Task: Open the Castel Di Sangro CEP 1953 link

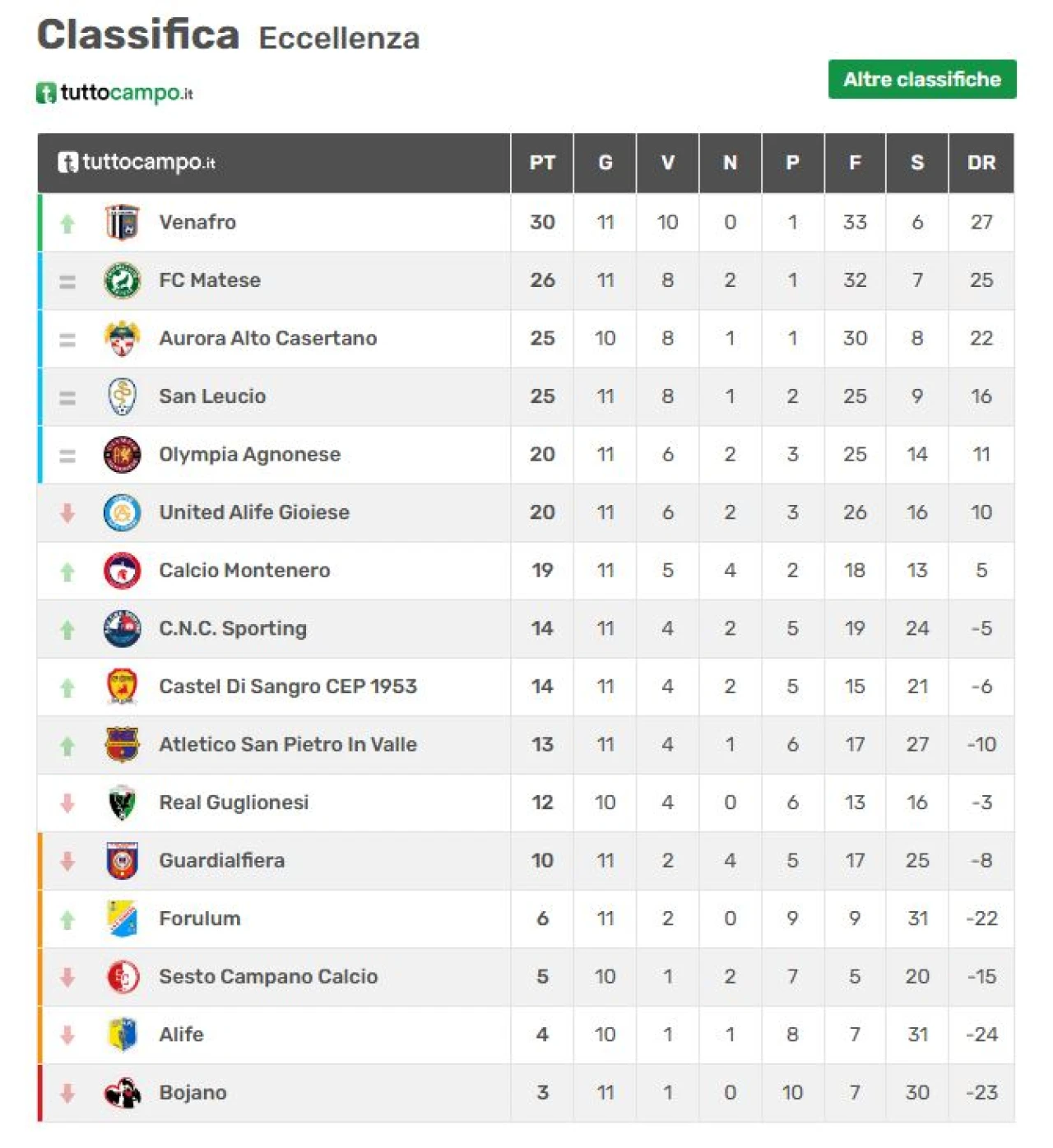Action: 288,687
